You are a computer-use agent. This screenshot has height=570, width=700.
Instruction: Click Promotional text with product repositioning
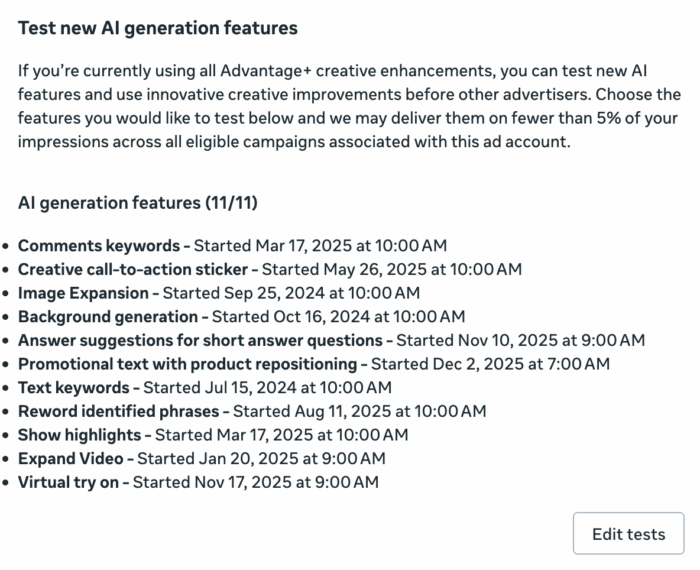click(x=187, y=364)
